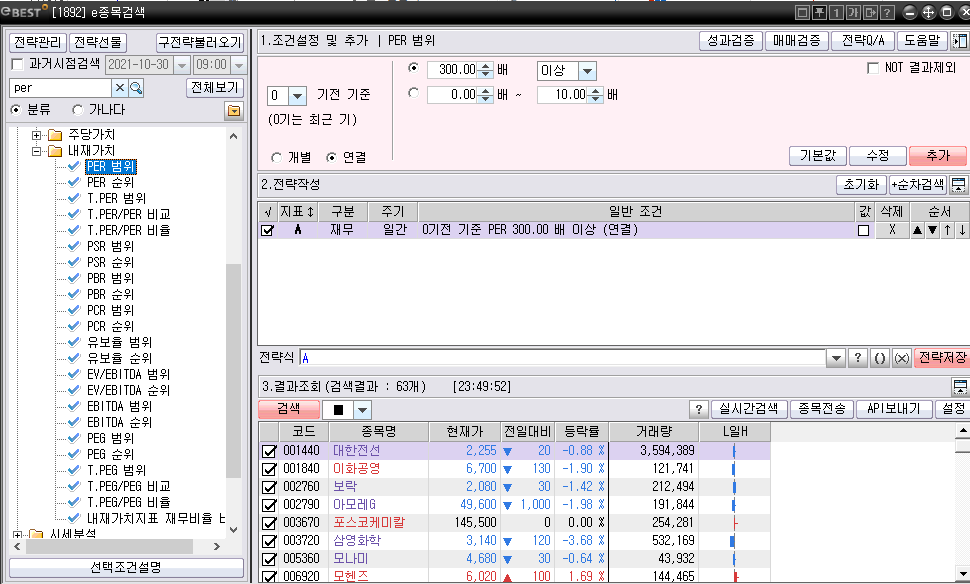Click the 성과검증 button
Screen dimensions: 970x584
tap(731, 41)
